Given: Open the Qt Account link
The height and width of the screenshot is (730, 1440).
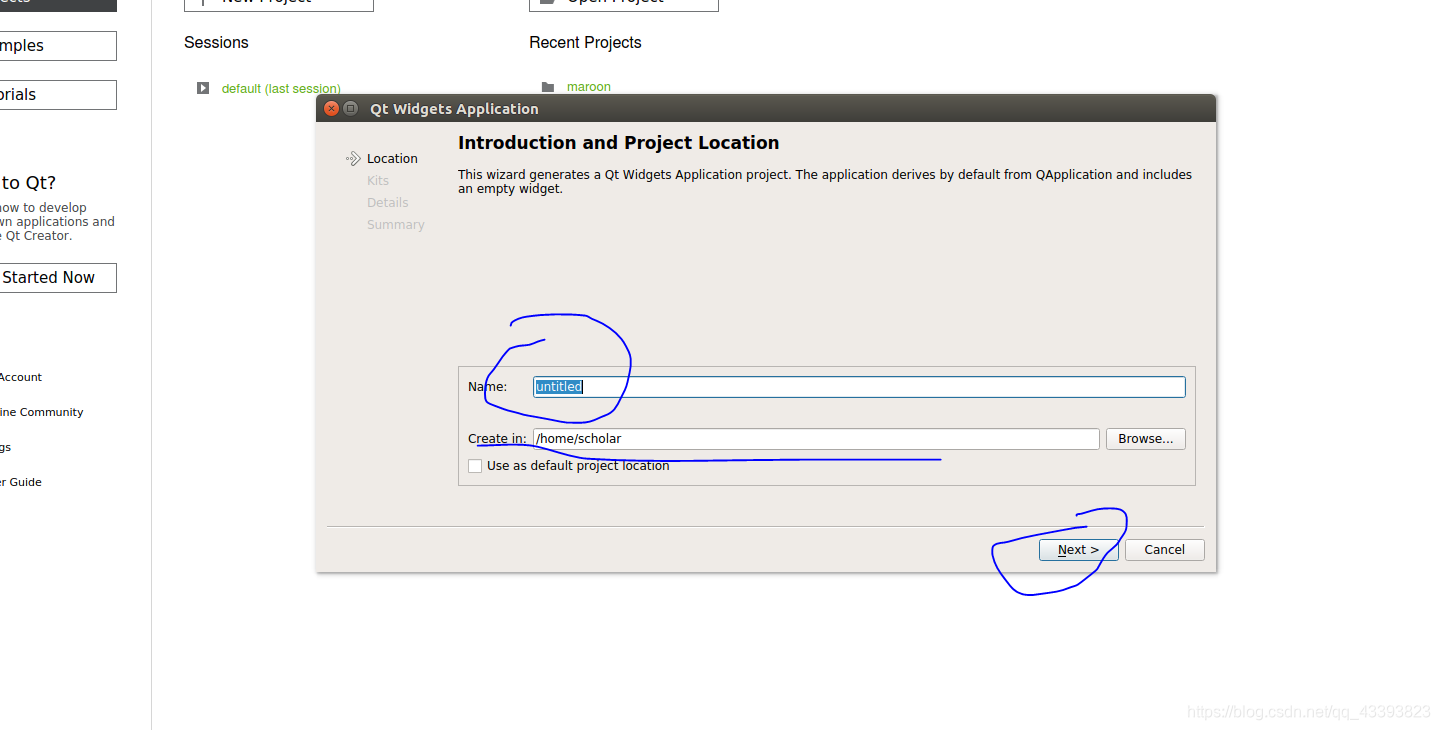Looking at the screenshot, I should tap(21, 378).
